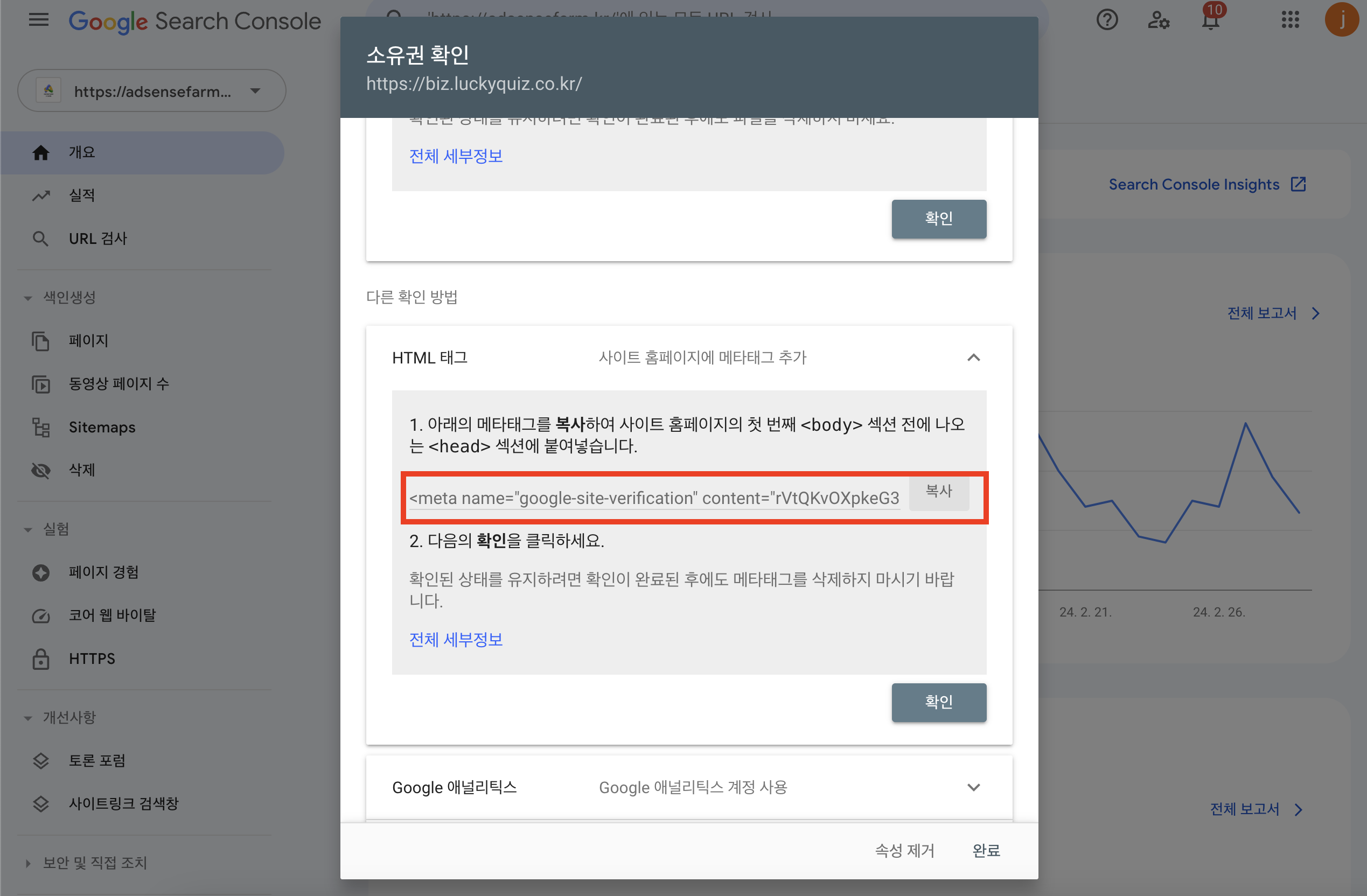Open the Google apps grid

tap(1290, 20)
